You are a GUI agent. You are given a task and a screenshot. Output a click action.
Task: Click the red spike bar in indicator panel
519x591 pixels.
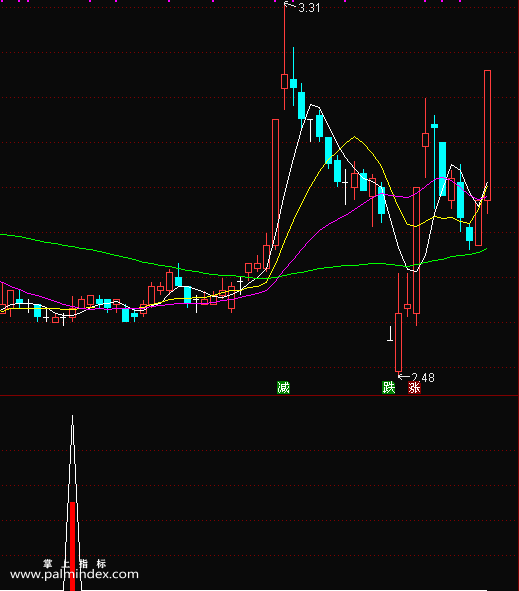click(72, 546)
